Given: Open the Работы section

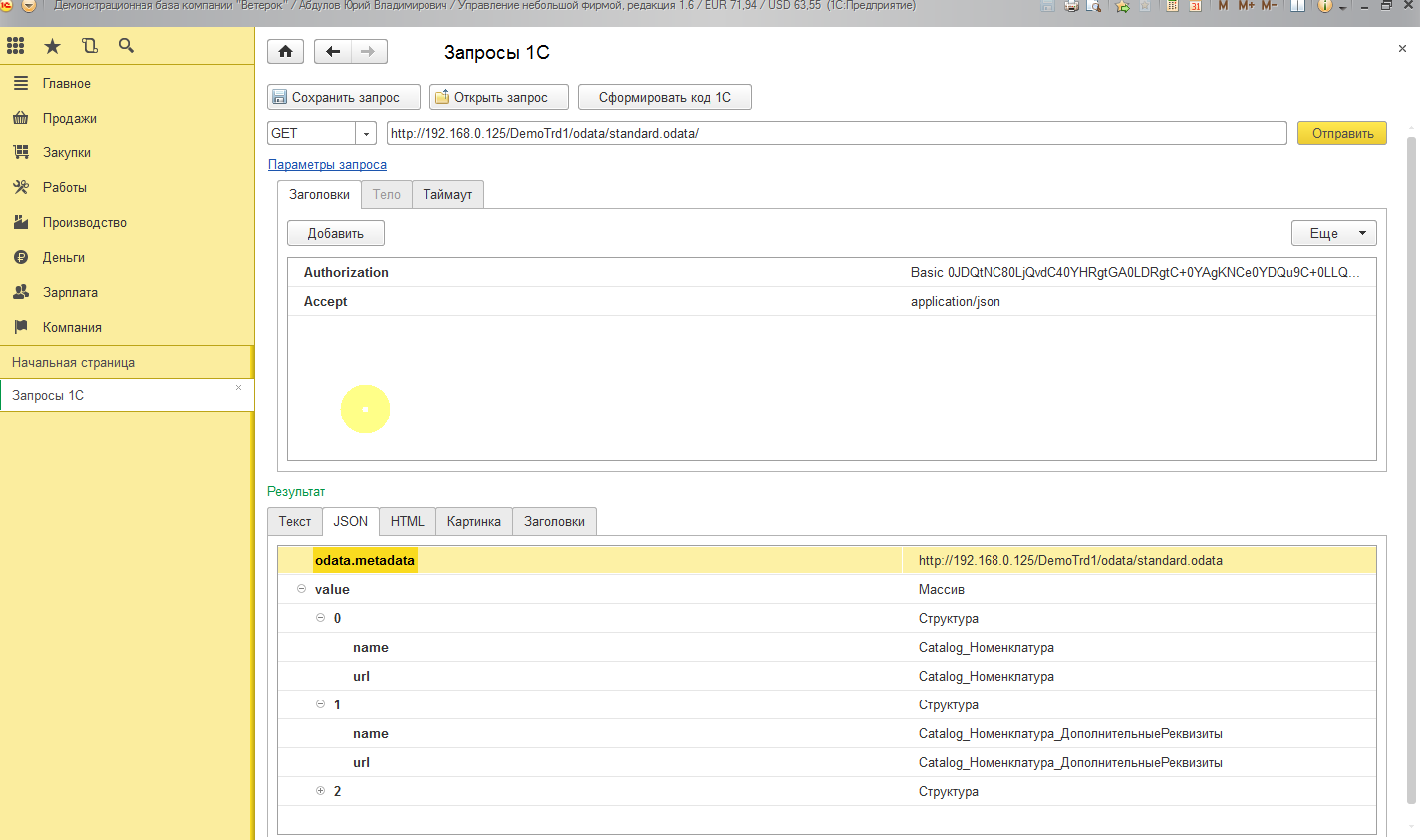Looking at the screenshot, I should (x=127, y=188).
